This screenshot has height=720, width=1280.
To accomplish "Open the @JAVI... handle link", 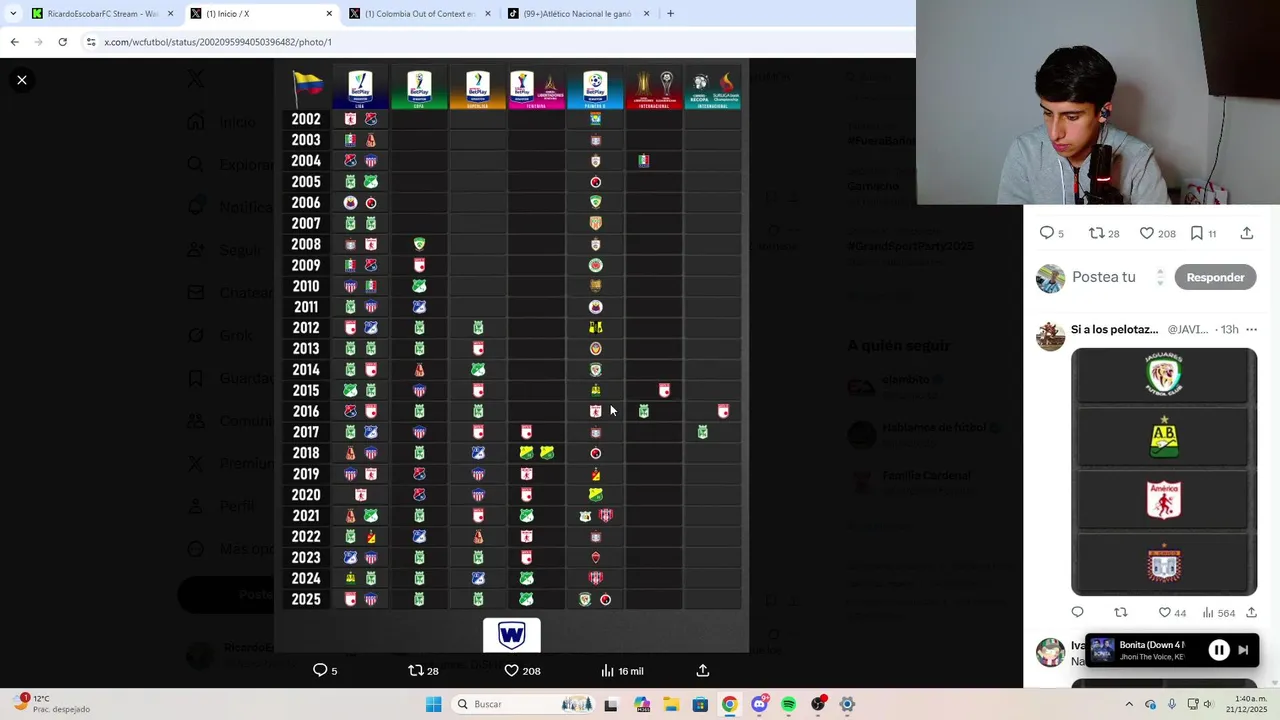I will tap(1188, 329).
